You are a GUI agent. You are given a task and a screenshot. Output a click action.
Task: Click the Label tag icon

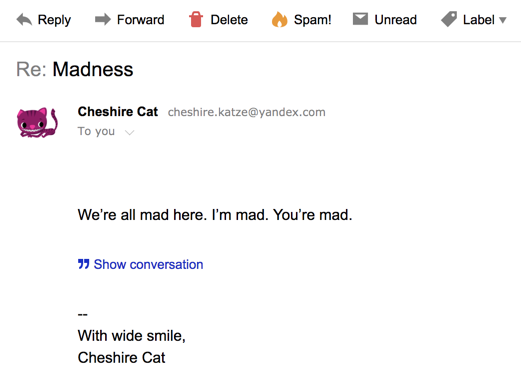click(x=449, y=19)
